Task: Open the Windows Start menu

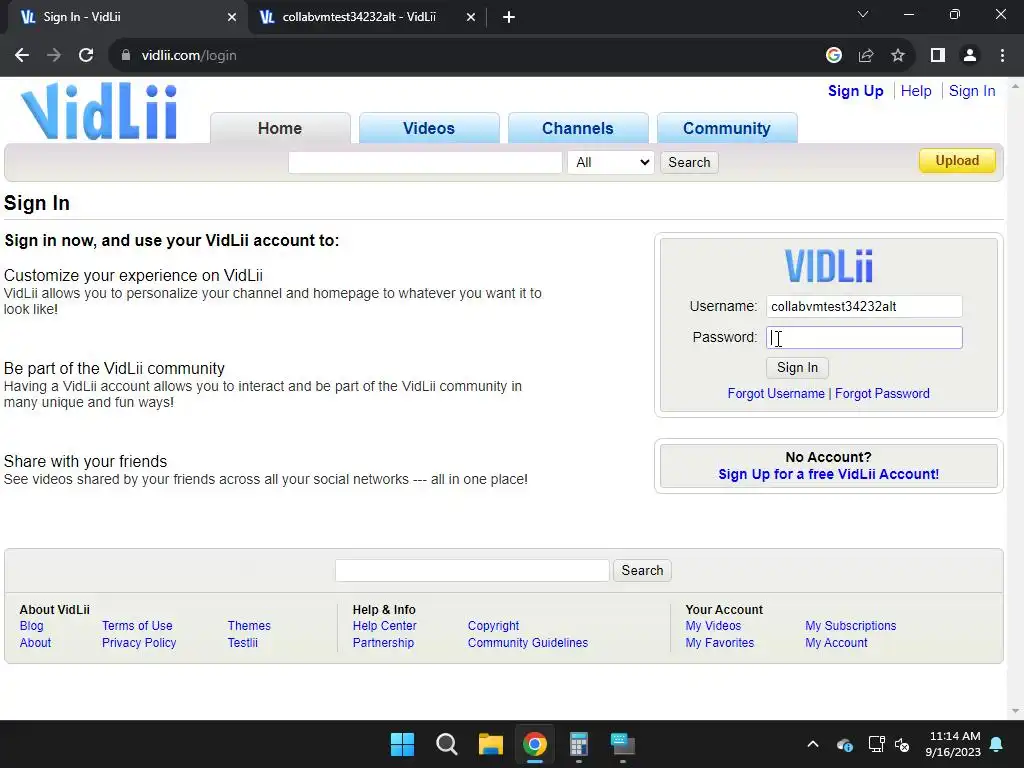Action: pyautogui.click(x=402, y=744)
